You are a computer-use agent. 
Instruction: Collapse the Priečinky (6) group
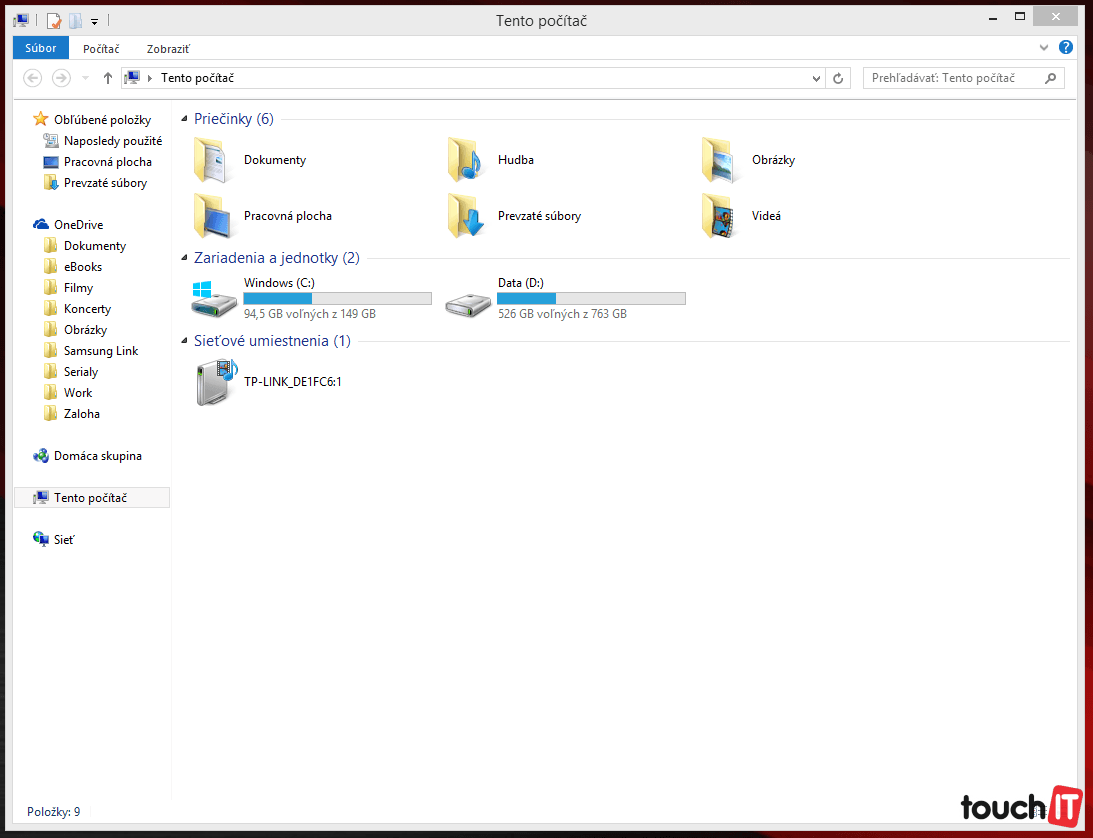tap(185, 120)
